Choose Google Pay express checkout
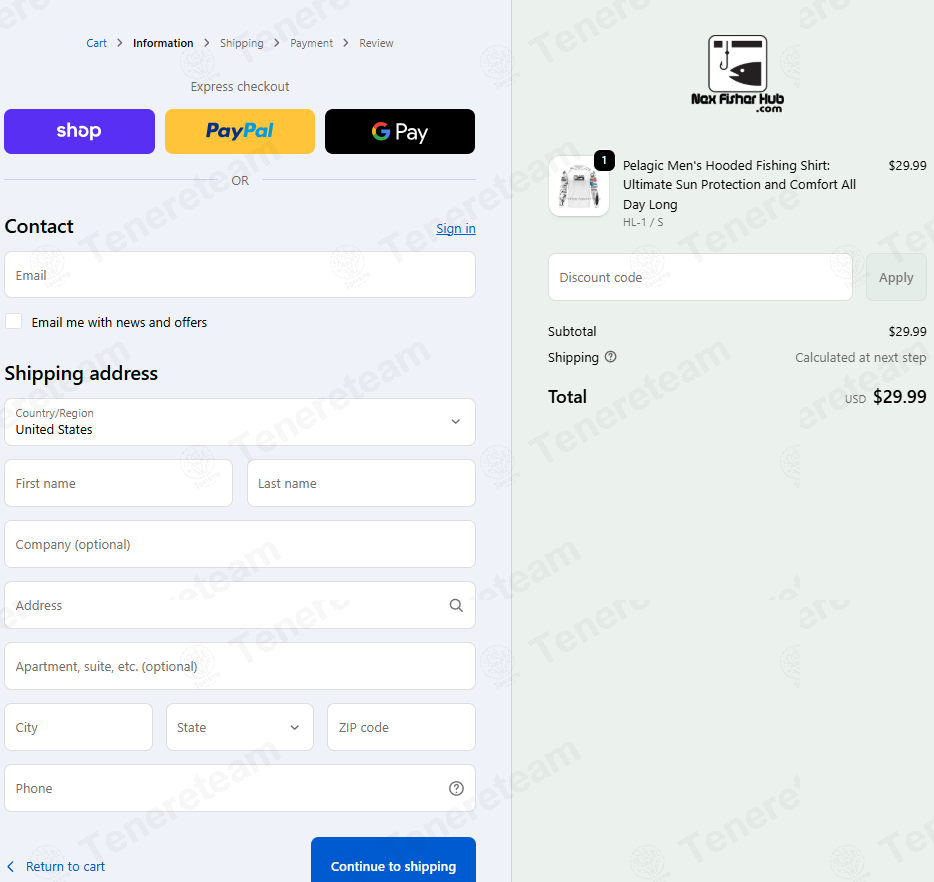The height and width of the screenshot is (882, 934). (x=400, y=131)
